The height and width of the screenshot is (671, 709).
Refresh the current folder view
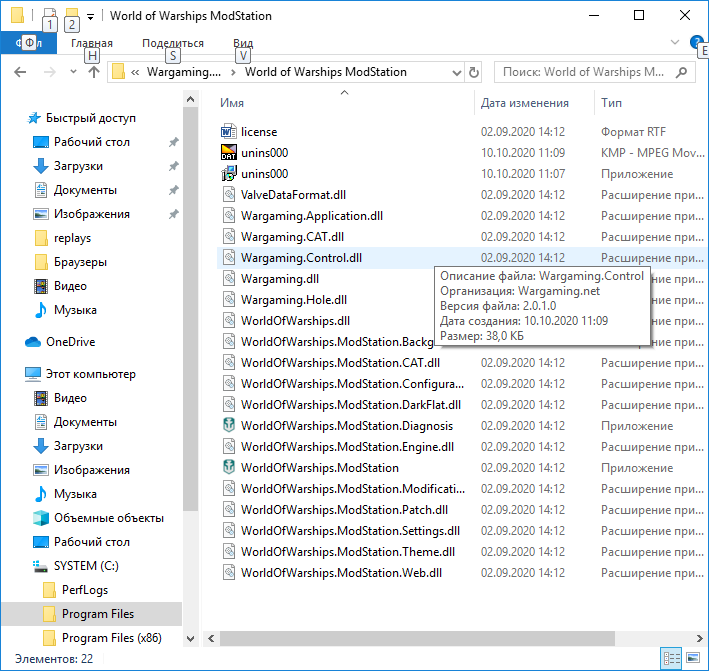tap(473, 72)
